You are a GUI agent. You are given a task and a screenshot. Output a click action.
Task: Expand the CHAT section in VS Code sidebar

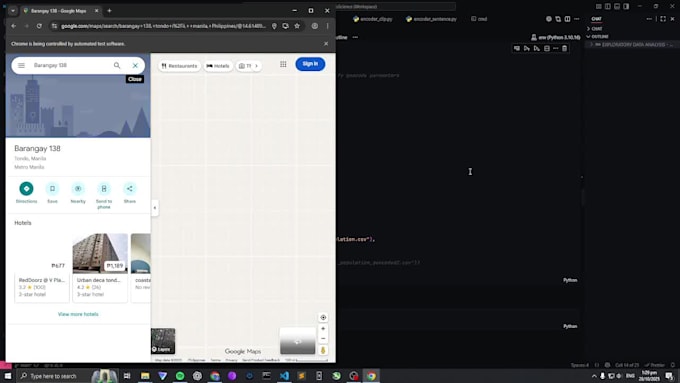coord(595,29)
